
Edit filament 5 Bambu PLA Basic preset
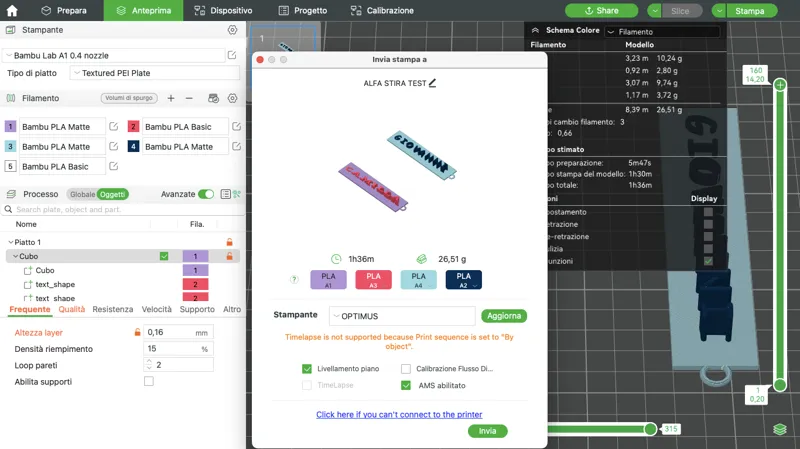(x=113, y=166)
